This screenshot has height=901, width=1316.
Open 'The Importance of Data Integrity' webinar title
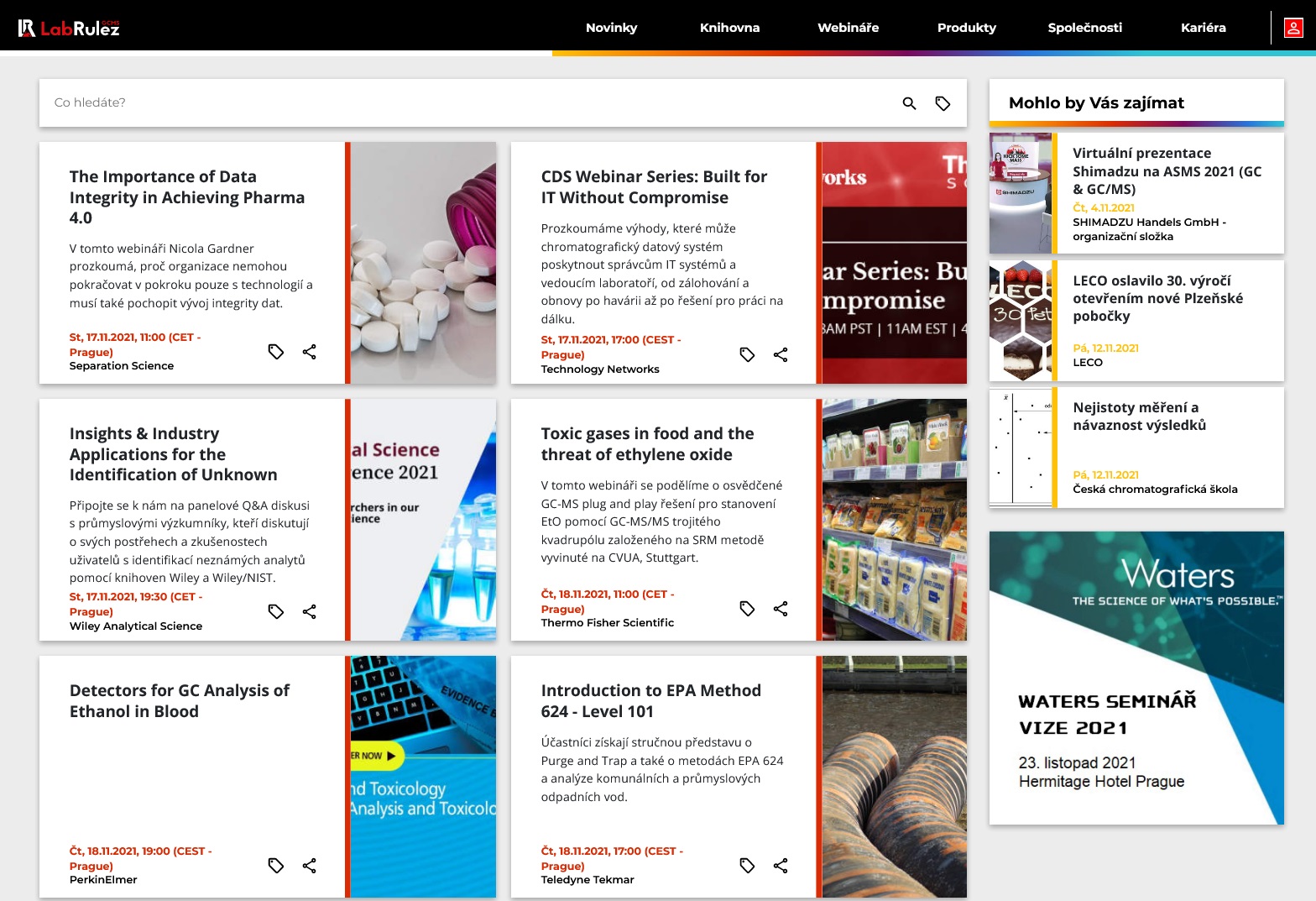click(187, 197)
